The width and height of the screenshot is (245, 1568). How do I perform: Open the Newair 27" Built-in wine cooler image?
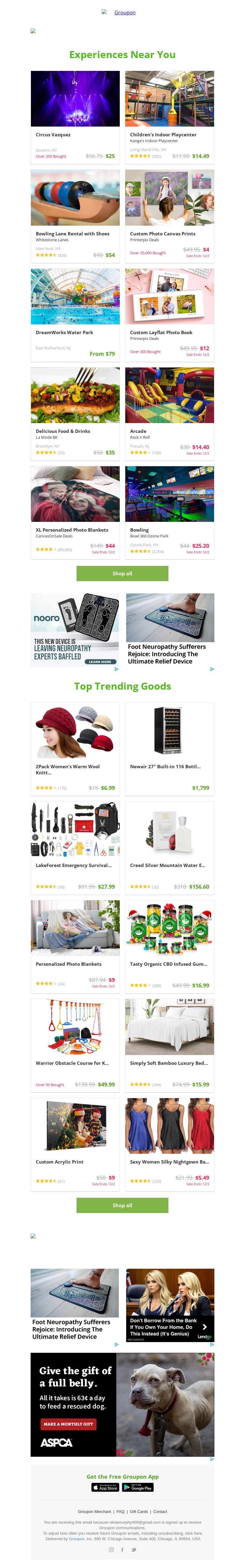coord(169,730)
